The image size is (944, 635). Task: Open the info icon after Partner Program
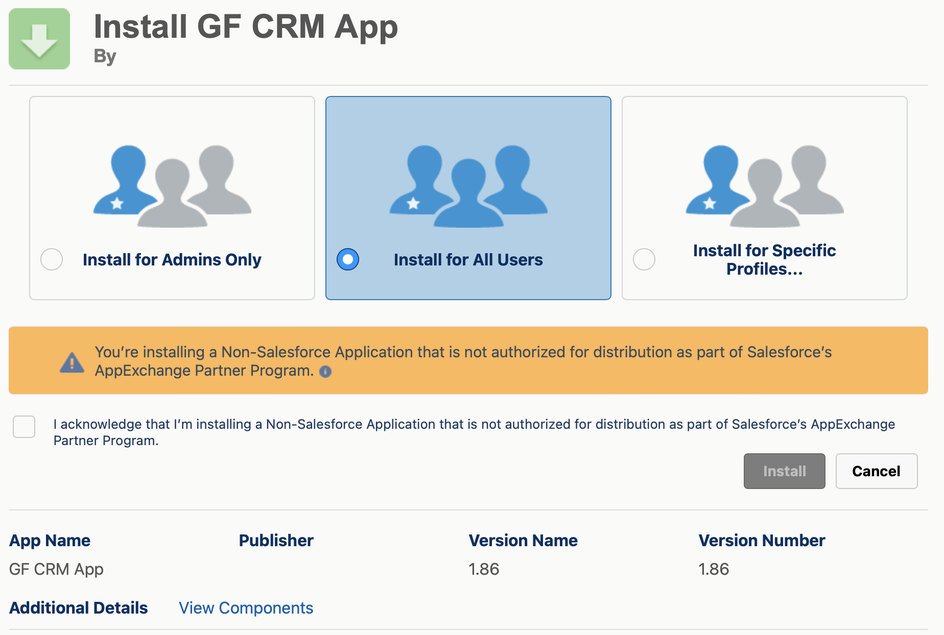(325, 372)
